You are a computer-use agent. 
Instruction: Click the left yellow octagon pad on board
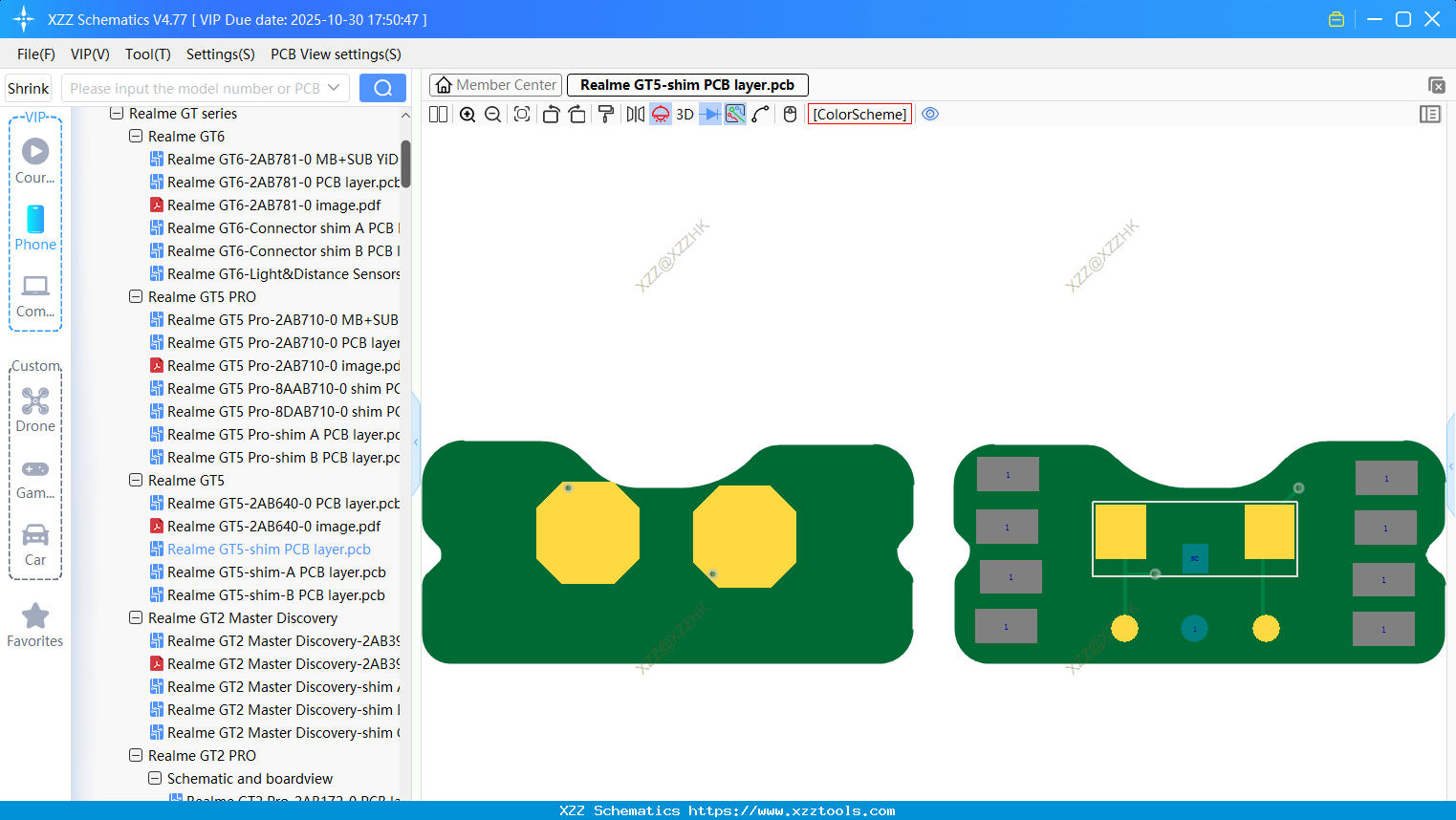pyautogui.click(x=588, y=532)
